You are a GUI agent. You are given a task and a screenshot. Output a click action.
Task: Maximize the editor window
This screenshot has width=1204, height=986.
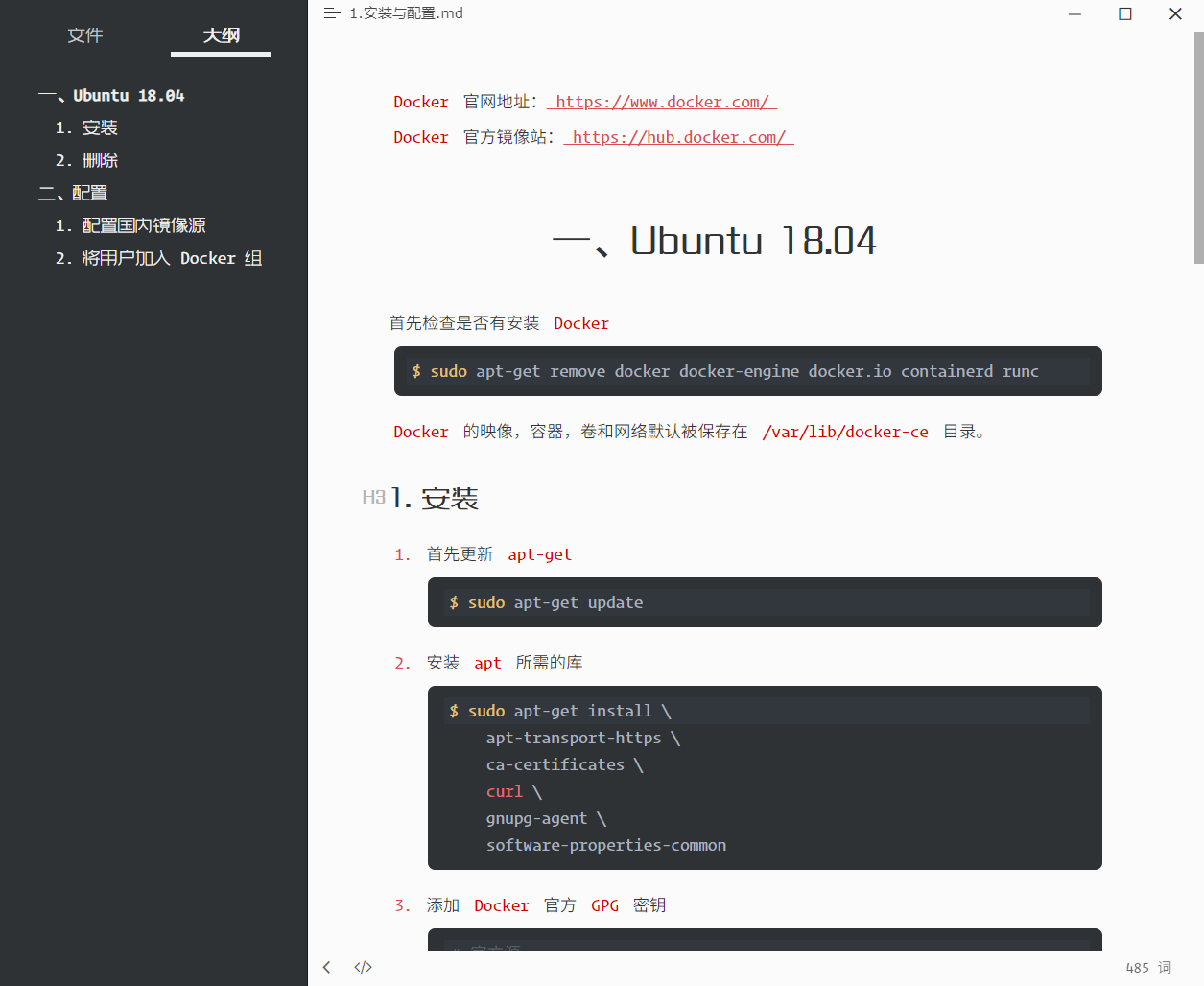point(1125,13)
